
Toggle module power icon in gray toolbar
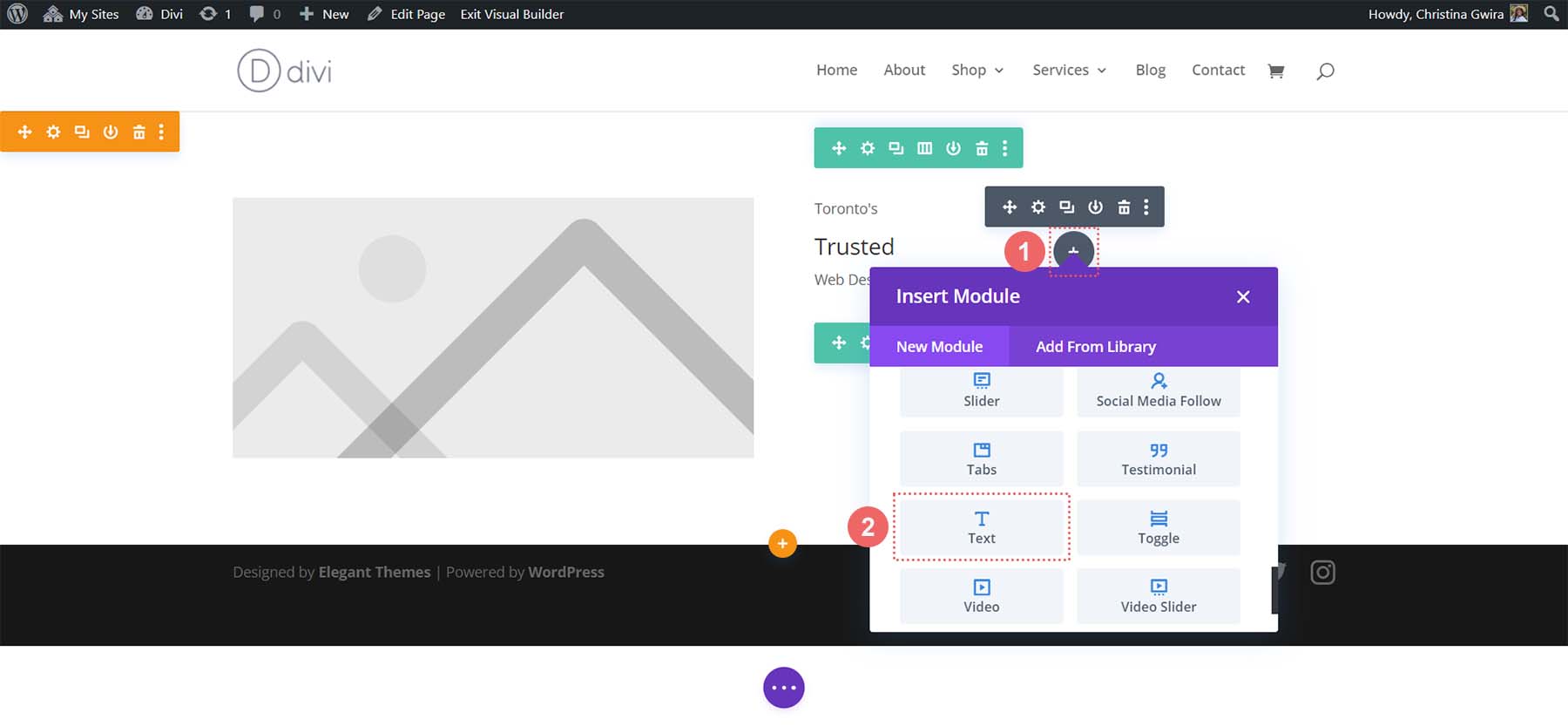point(1095,207)
